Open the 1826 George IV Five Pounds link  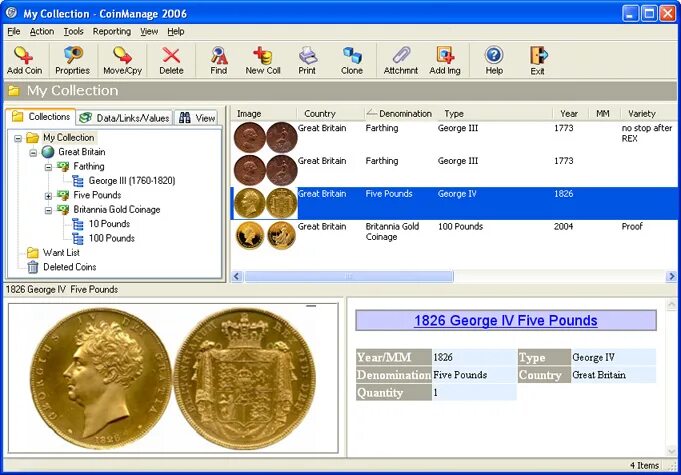point(506,320)
